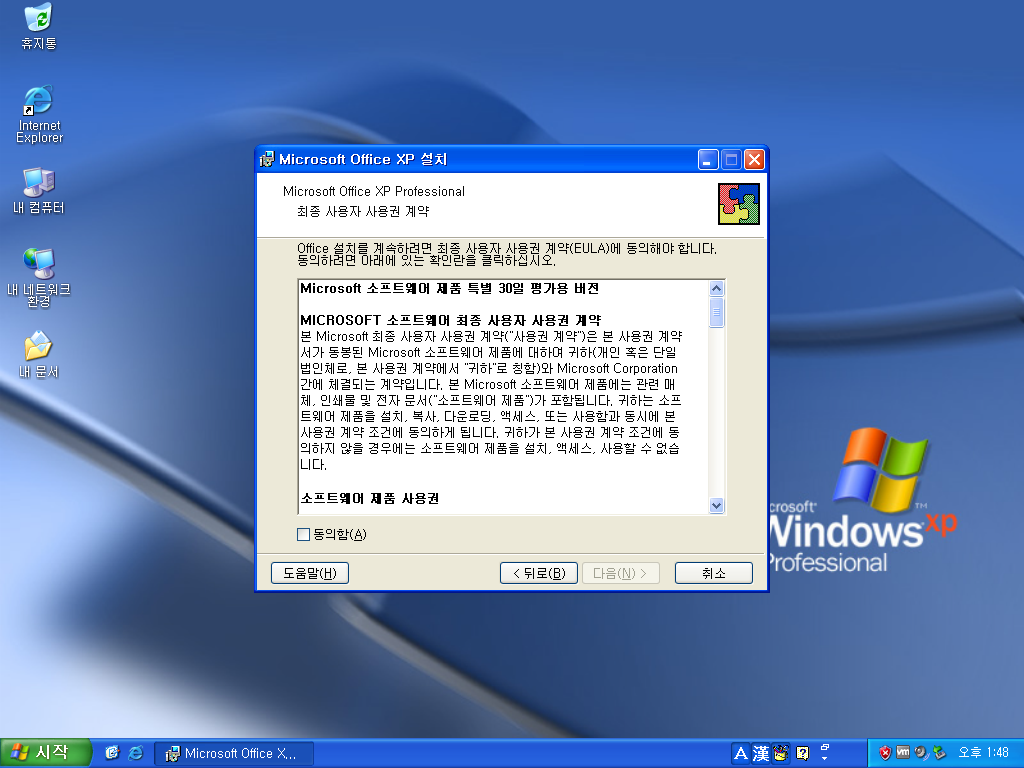
Task: Click the heading 'Microsoft 소프트웨어 제품 특별 30일 평가용 버전'
Action: coord(449,289)
